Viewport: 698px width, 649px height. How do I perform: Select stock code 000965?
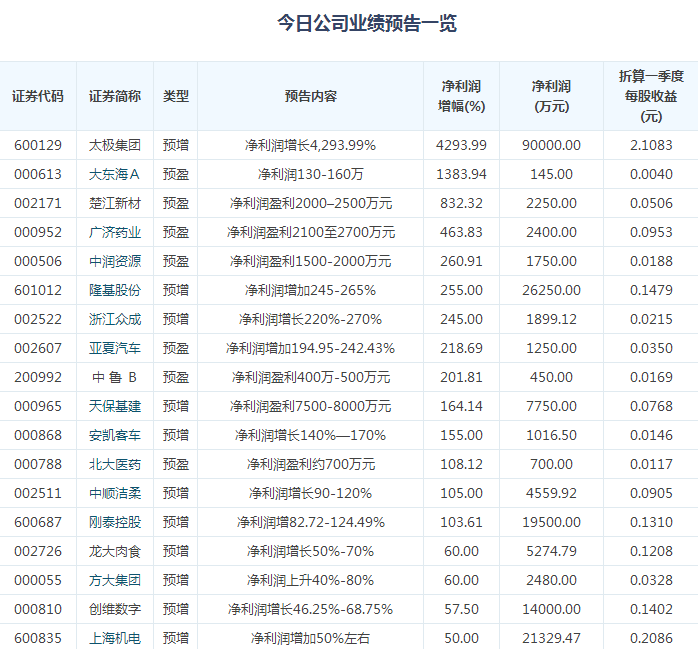[38, 406]
